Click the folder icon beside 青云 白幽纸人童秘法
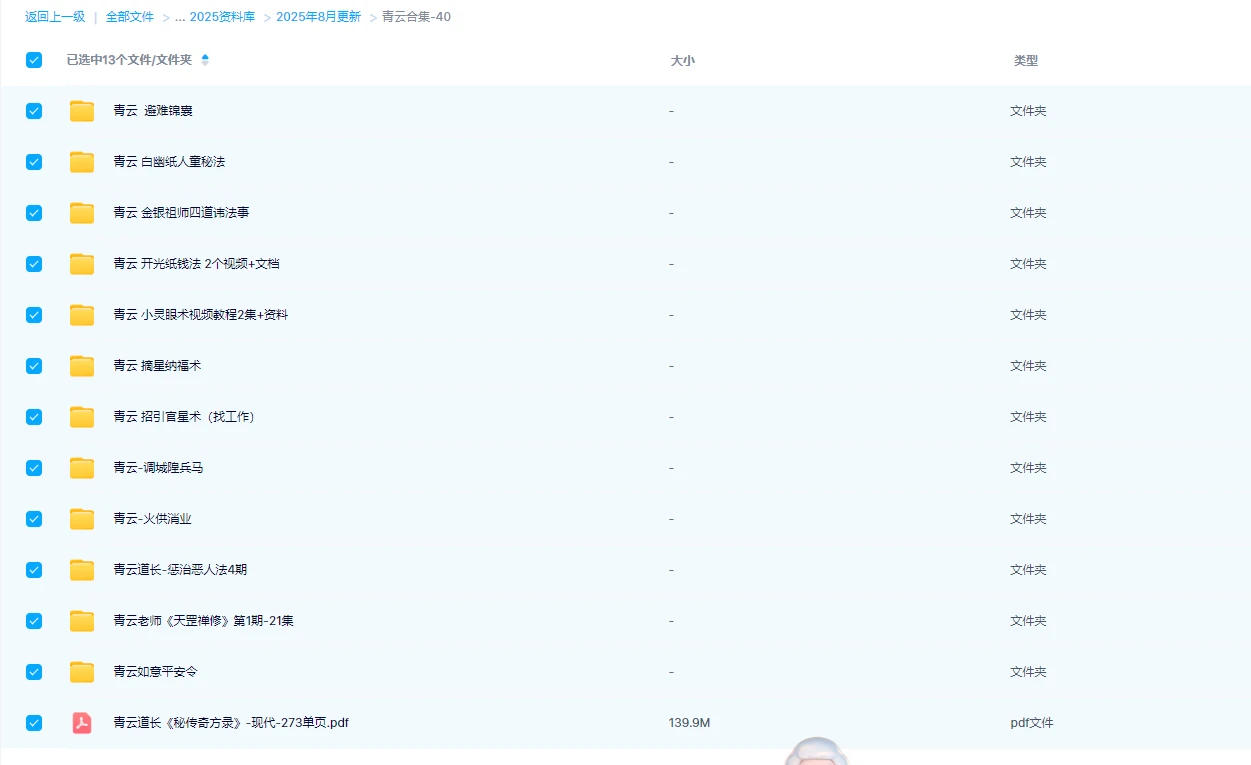 (82, 162)
